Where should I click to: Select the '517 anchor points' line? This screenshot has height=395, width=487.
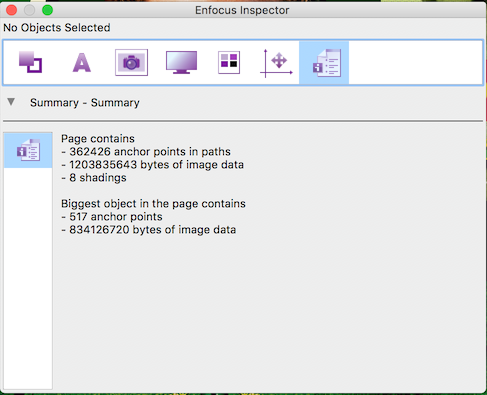coord(112,217)
